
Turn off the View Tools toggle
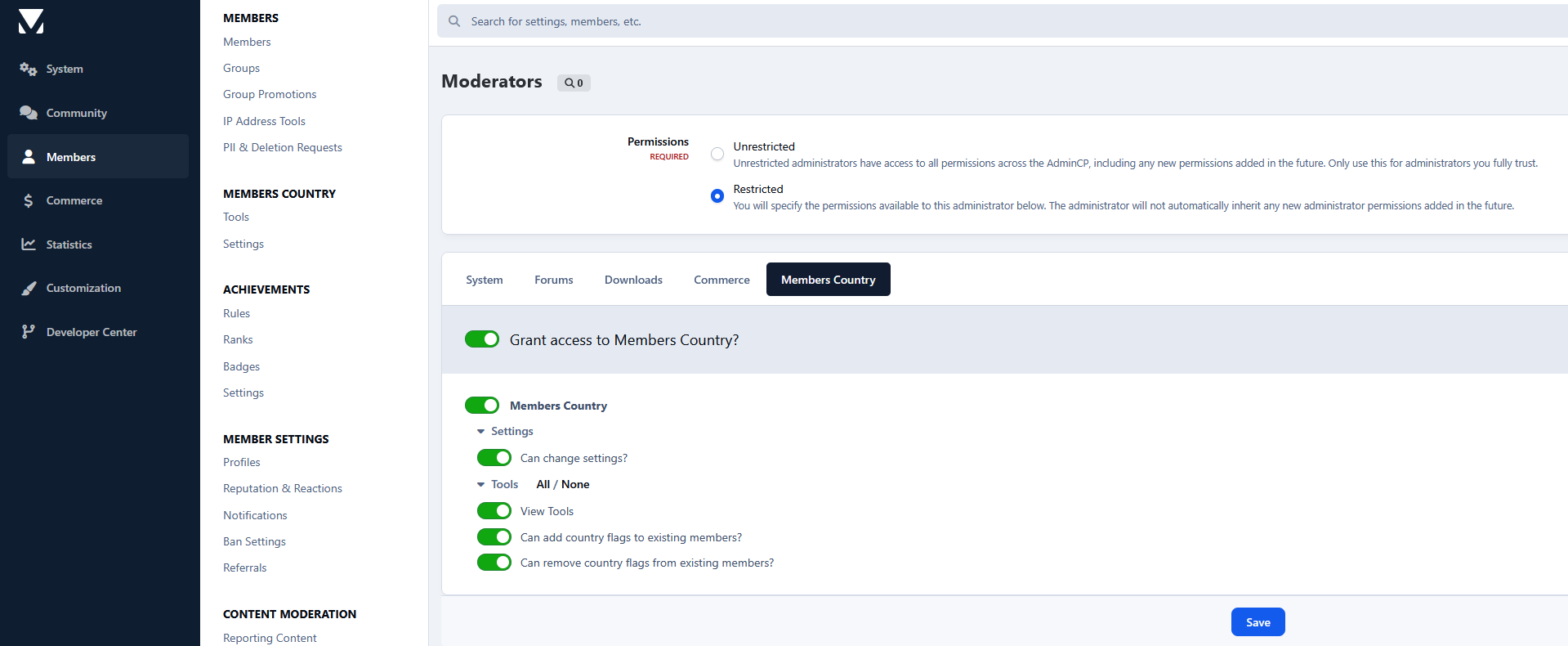click(x=494, y=511)
